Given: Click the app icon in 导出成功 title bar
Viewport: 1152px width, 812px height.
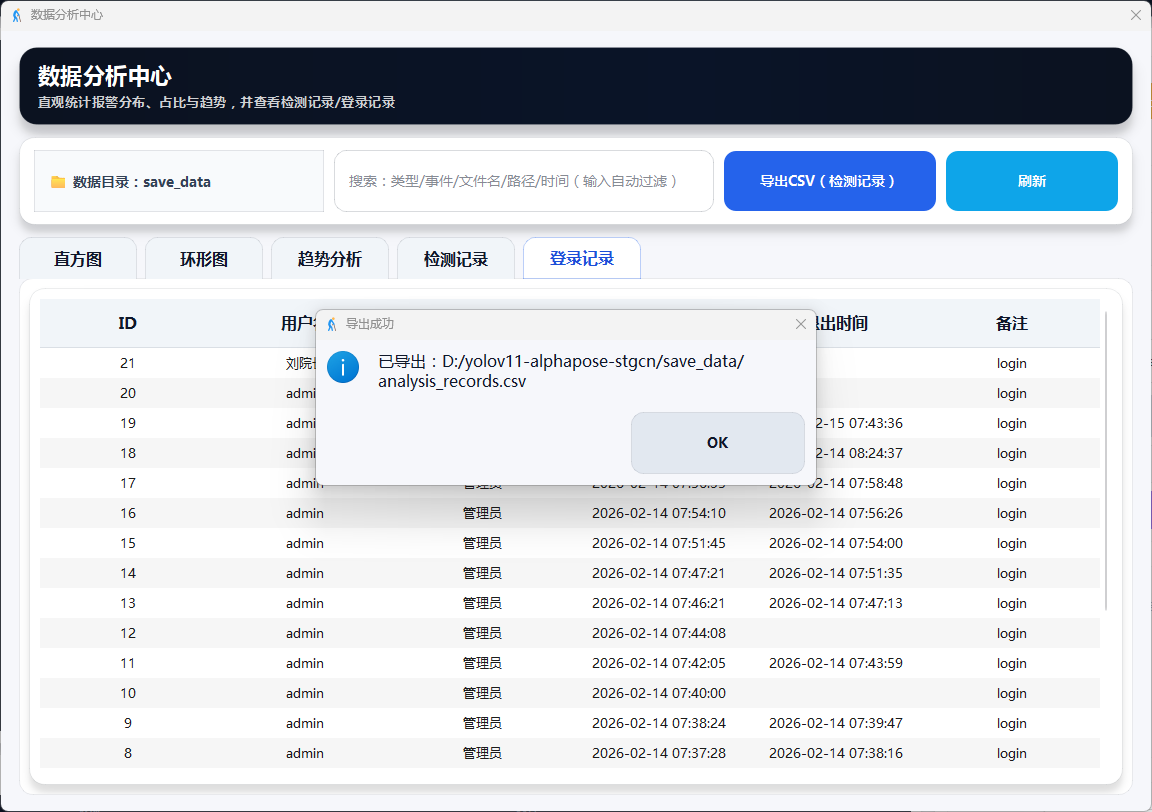Looking at the screenshot, I should pyautogui.click(x=331, y=324).
